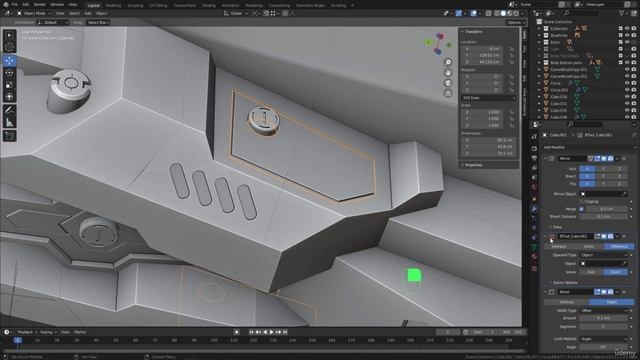Select the Scale tool in viewport toolbar
Screen dimensions: 640x360
tap(9, 85)
